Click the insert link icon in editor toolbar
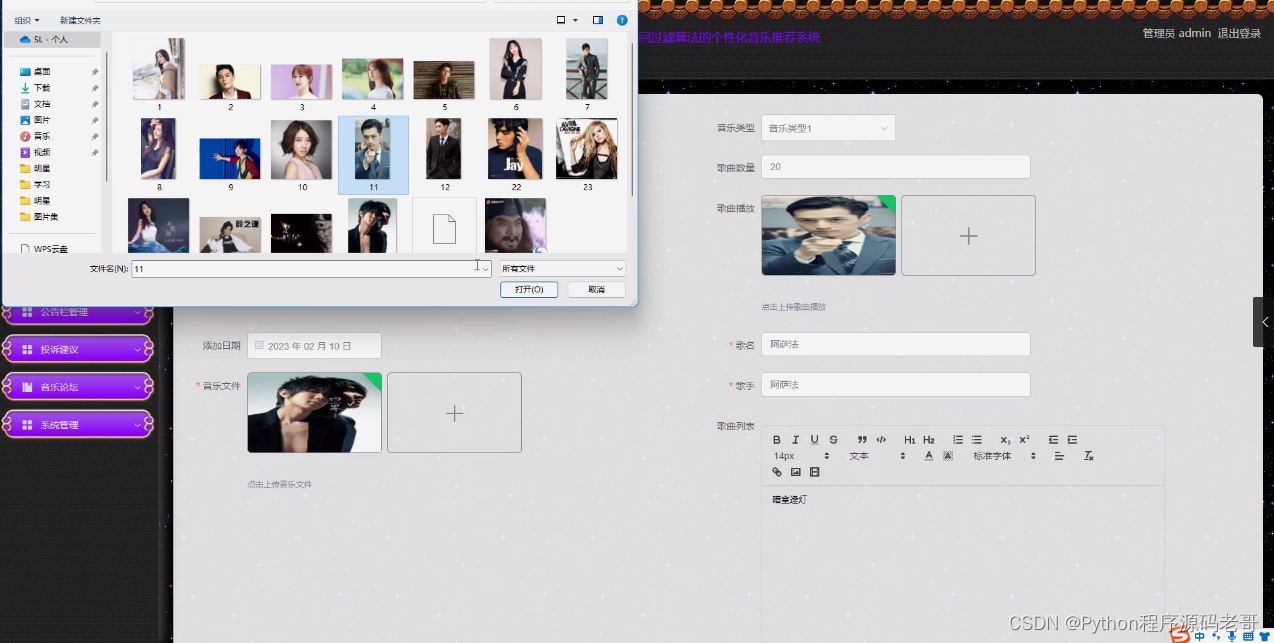Screen dimensions: 1274x643 pyautogui.click(x=776, y=471)
